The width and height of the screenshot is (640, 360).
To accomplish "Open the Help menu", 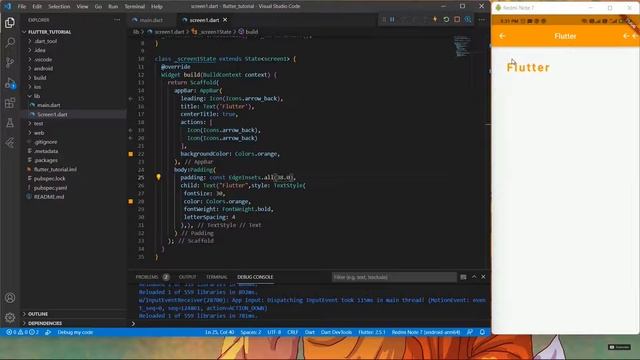I will tap(157, 7).
